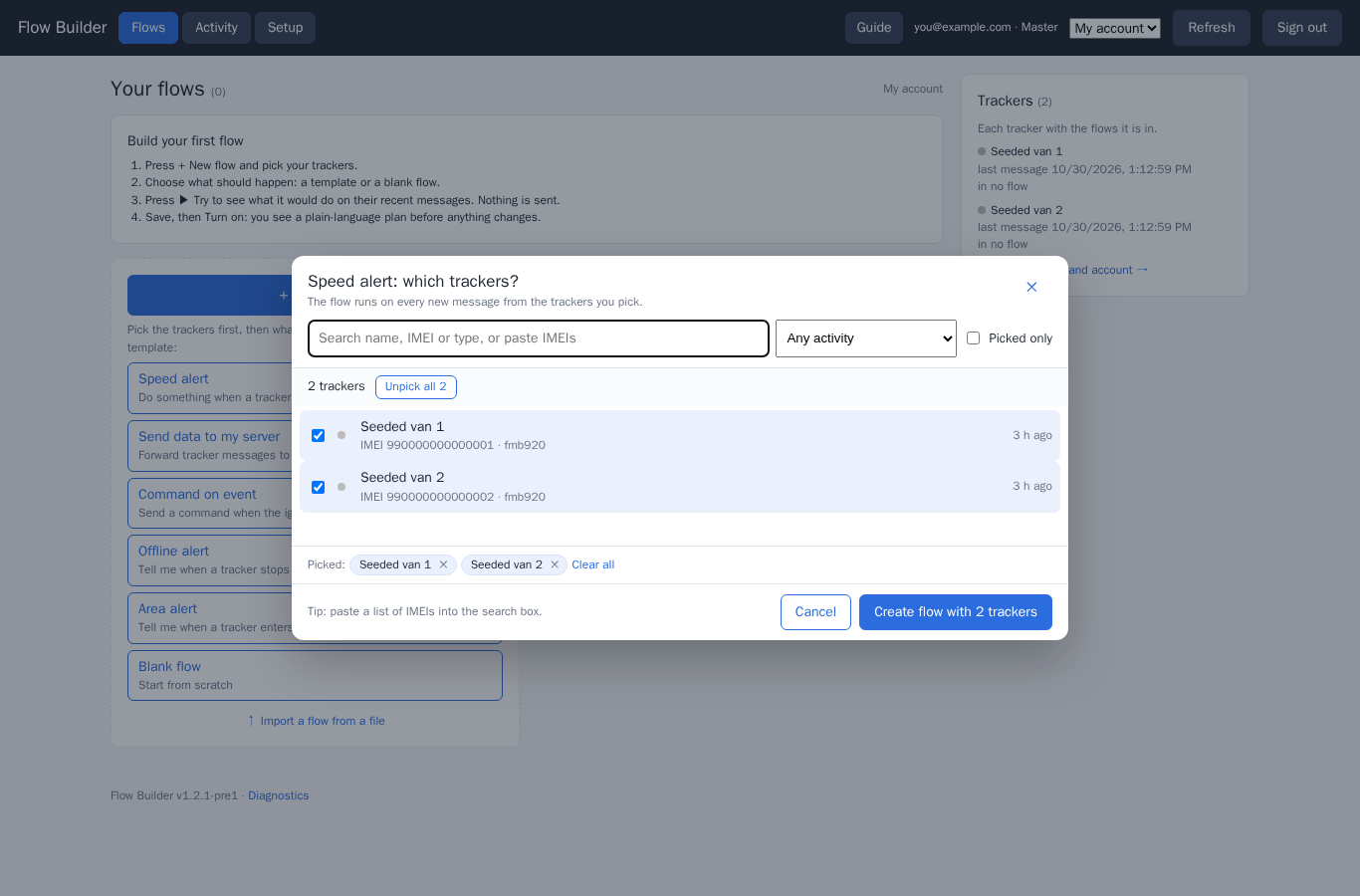Cancel the tracker selection dialog
Viewport: 1360px width, 896px height.
click(815, 612)
